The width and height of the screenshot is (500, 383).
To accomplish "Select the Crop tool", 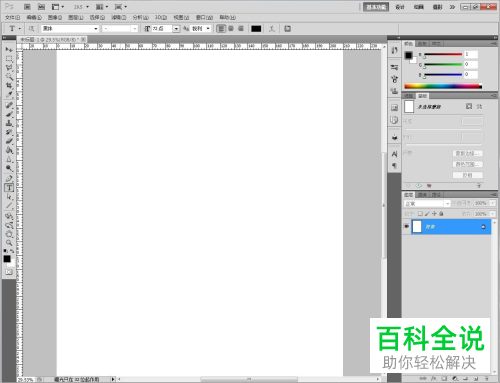I will [9, 86].
